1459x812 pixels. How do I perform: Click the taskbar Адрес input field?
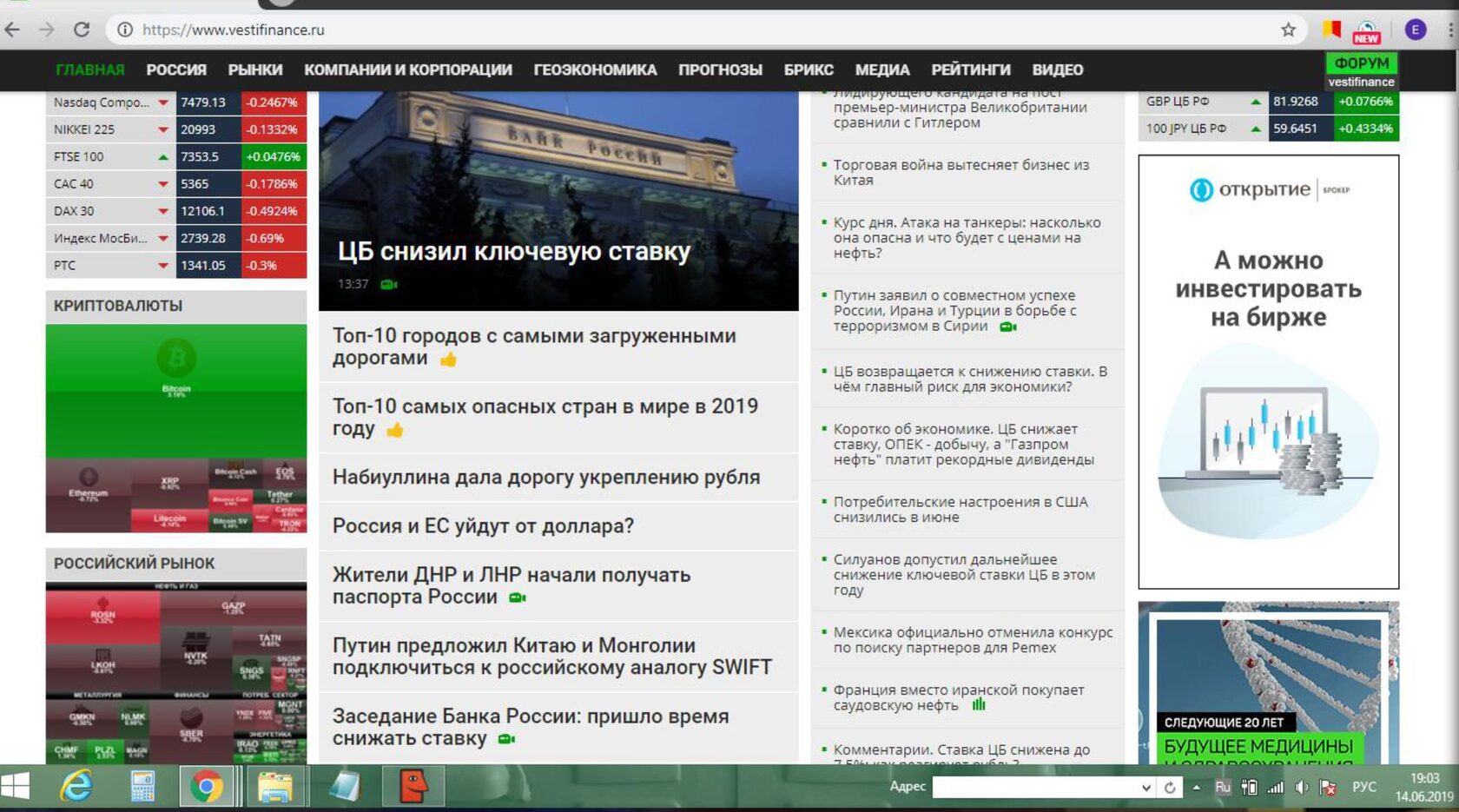pyautogui.click(x=1035, y=788)
